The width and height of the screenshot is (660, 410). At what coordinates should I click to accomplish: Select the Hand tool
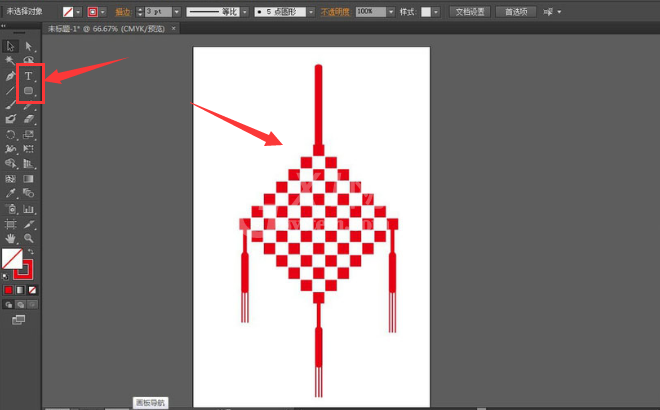(11, 239)
